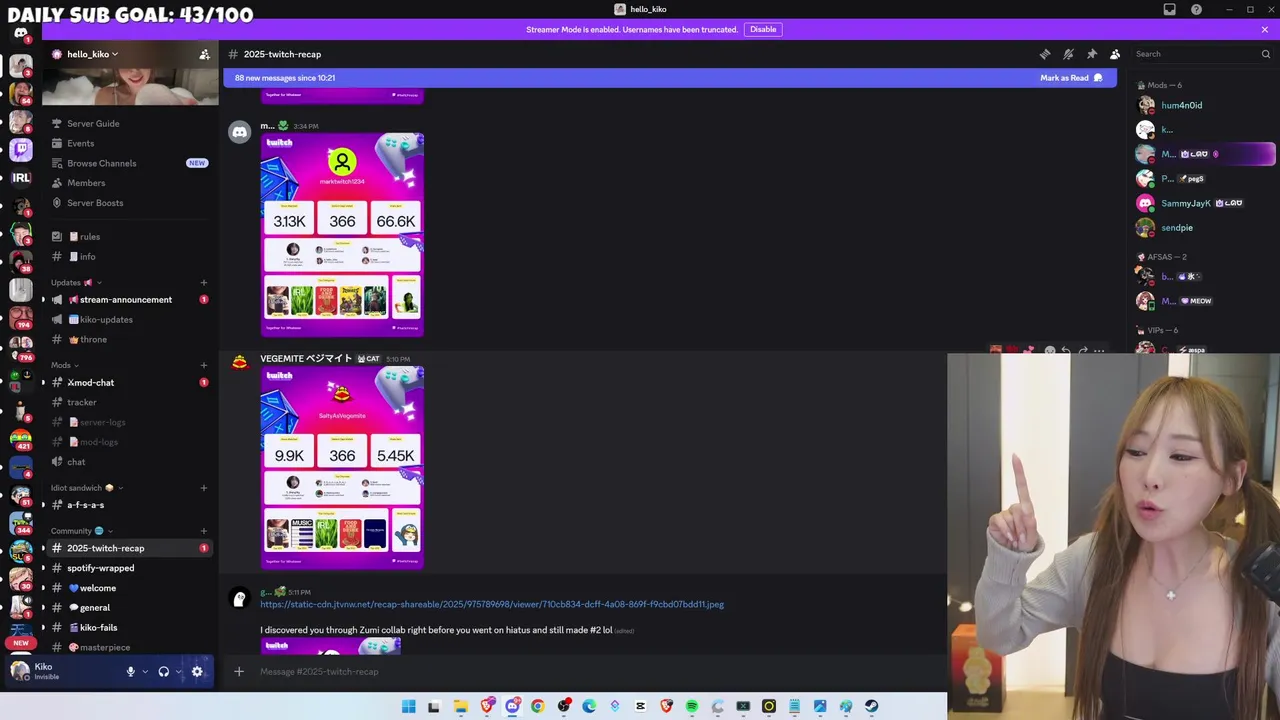Collapse the Mods category
The height and width of the screenshot is (720, 1280).
coord(66,365)
